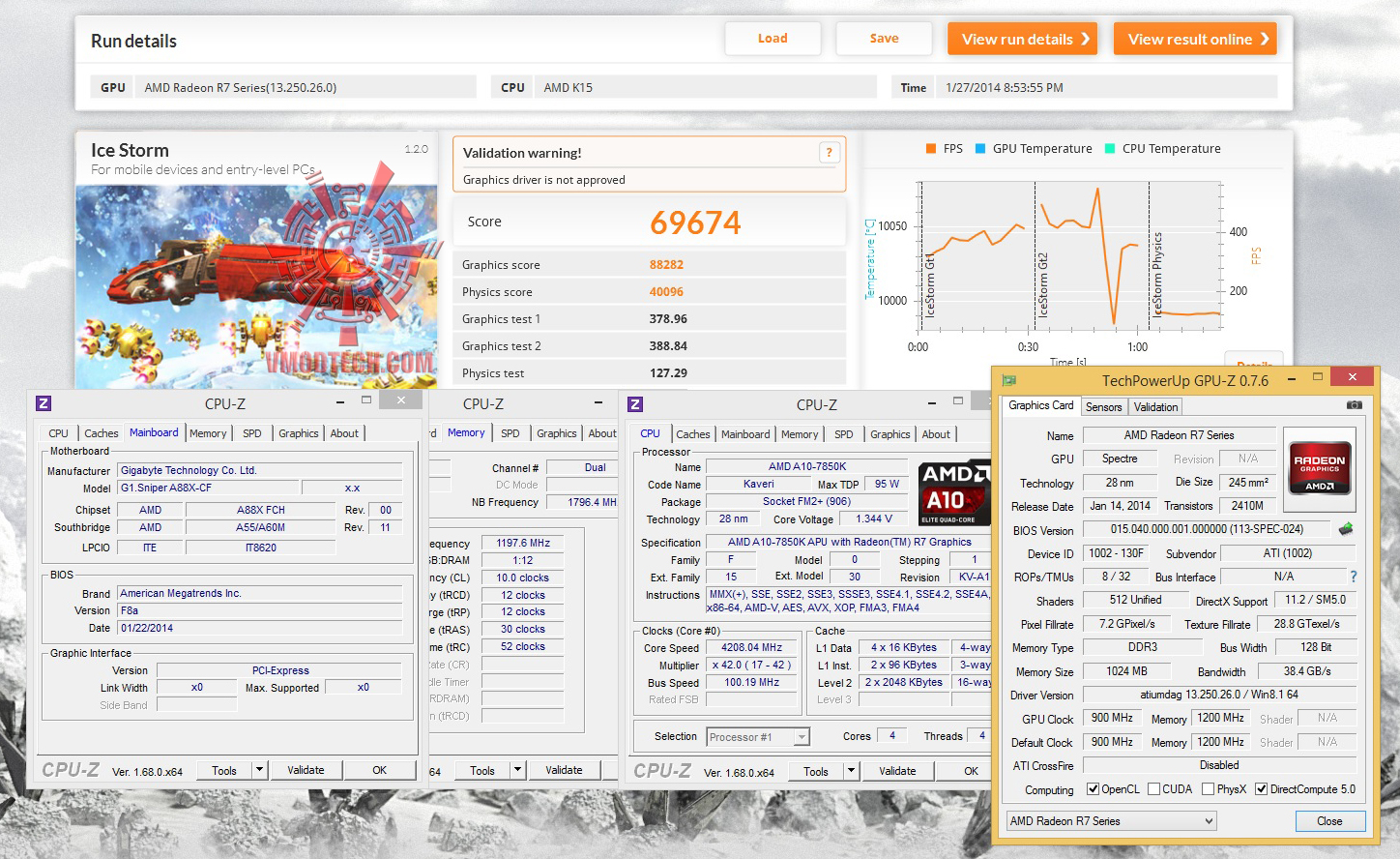Click the blue GPU Temperature legend swatch
This screenshot has width=1400, height=859.
980,148
